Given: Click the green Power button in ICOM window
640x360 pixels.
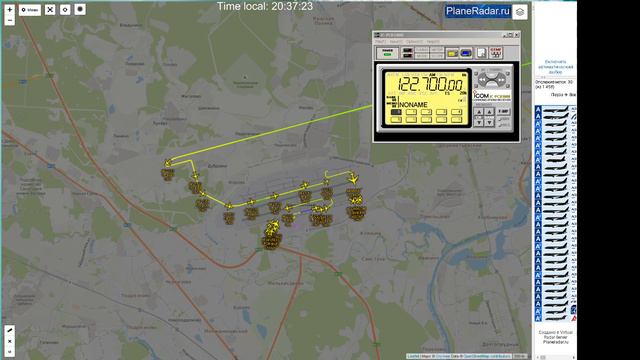Looking at the screenshot, I should point(387,53).
